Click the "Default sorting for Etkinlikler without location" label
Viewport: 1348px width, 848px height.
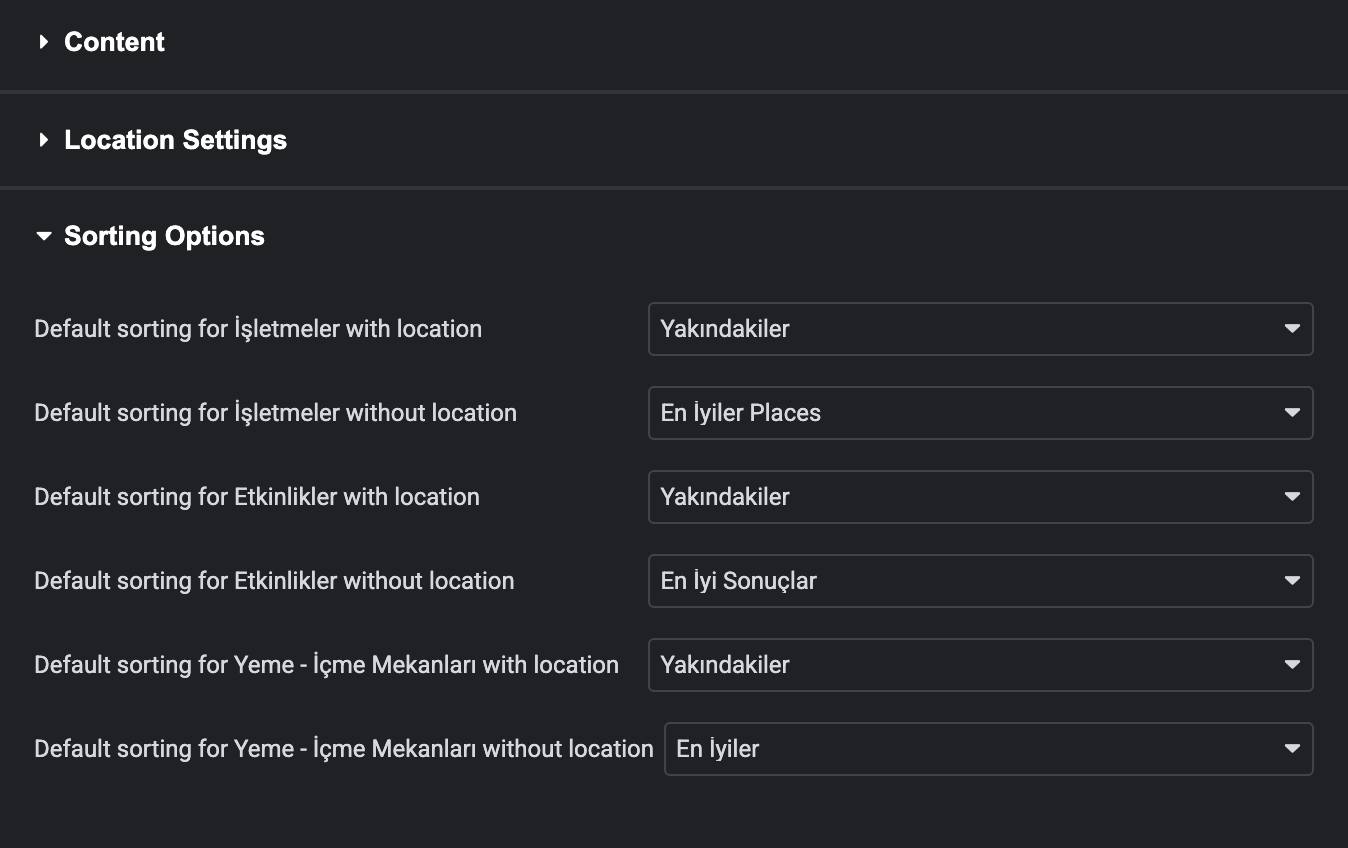pos(274,581)
